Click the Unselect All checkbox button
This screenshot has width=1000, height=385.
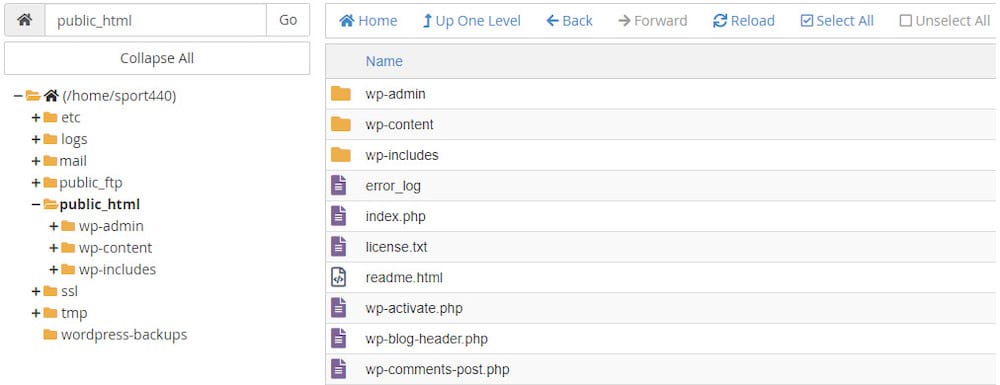(x=945, y=20)
